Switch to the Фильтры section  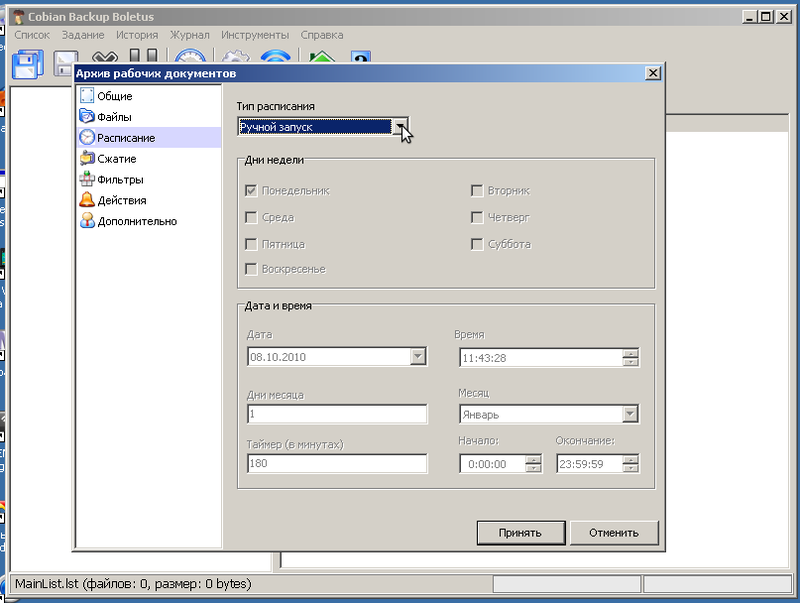119,180
